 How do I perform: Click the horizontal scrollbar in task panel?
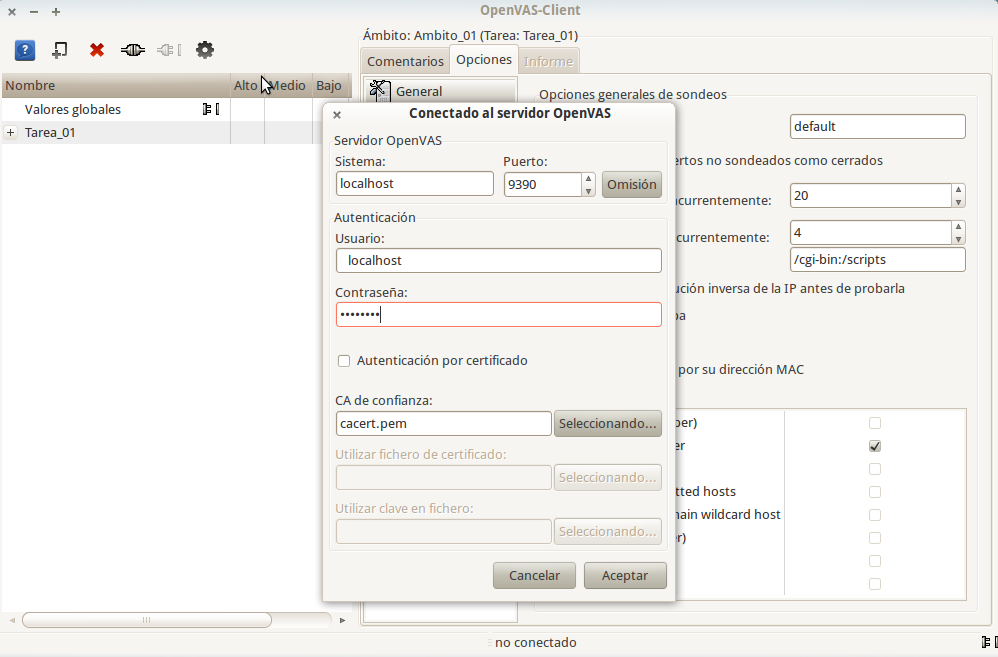(x=146, y=620)
